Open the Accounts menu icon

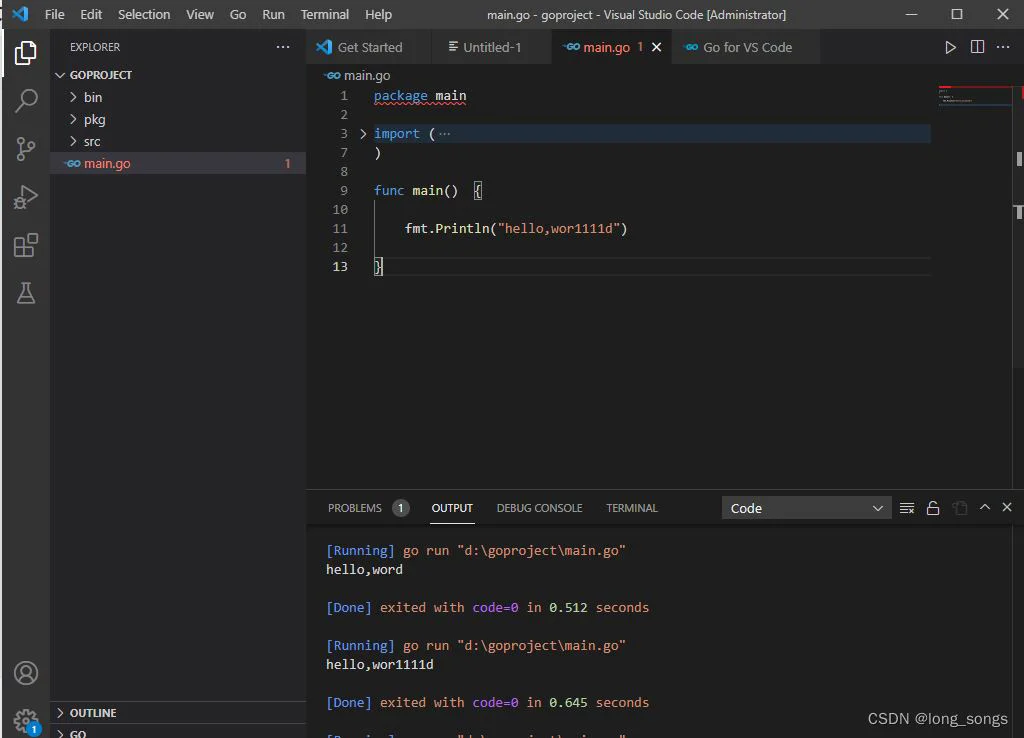(x=25, y=673)
